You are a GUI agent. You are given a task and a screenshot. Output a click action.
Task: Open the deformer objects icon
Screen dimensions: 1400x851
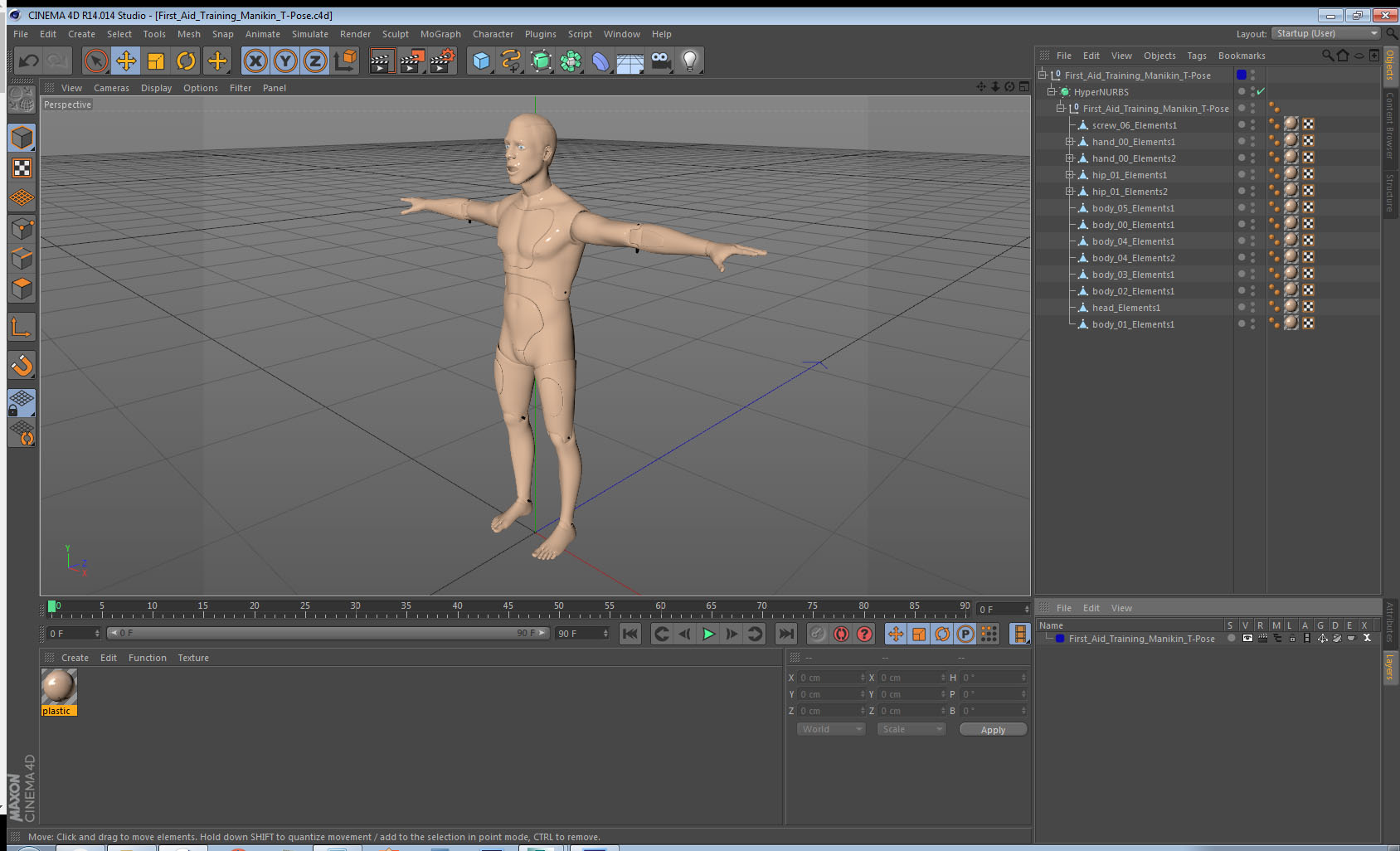600,61
